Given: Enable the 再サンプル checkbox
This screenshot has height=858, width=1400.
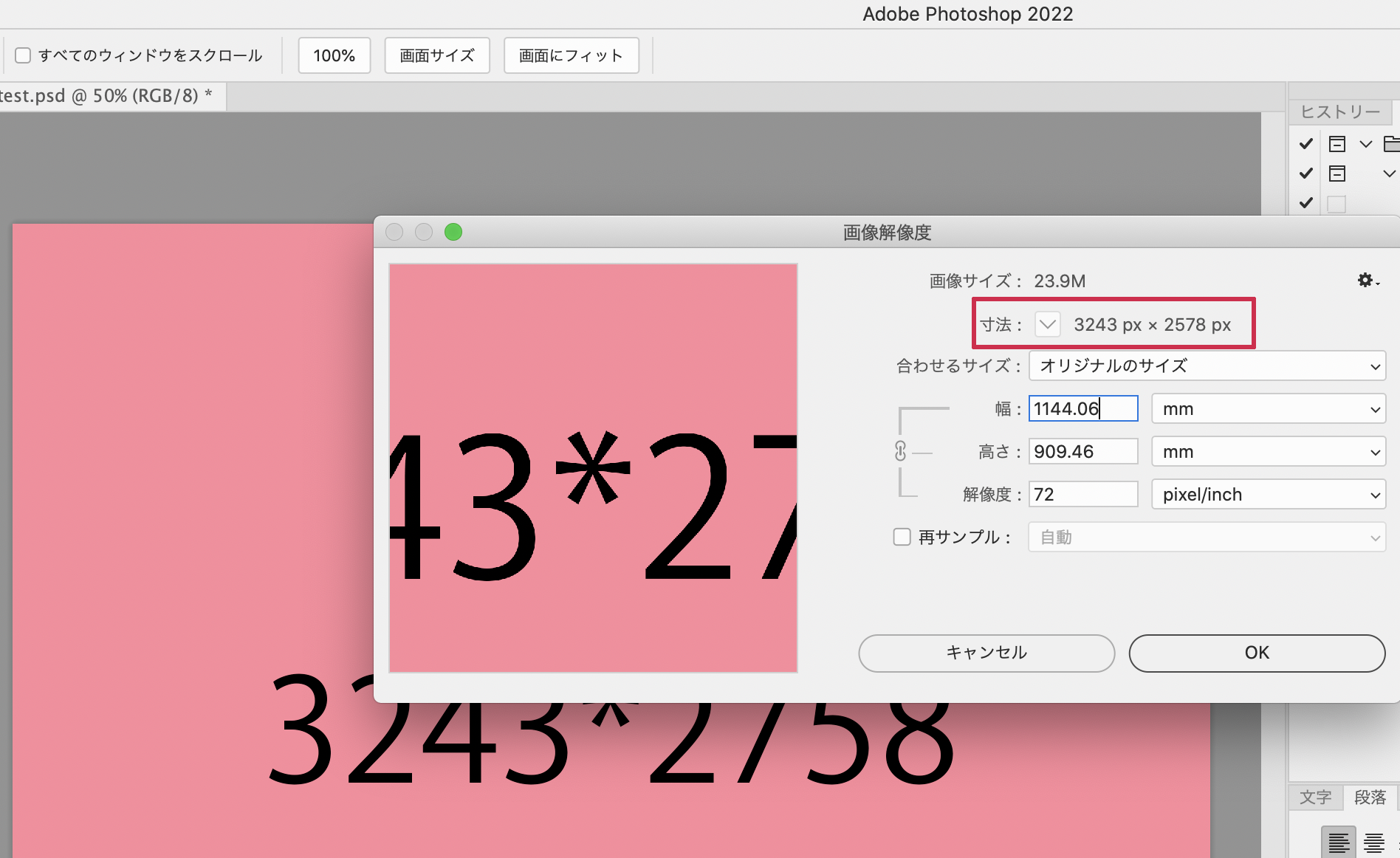Looking at the screenshot, I should (x=902, y=537).
